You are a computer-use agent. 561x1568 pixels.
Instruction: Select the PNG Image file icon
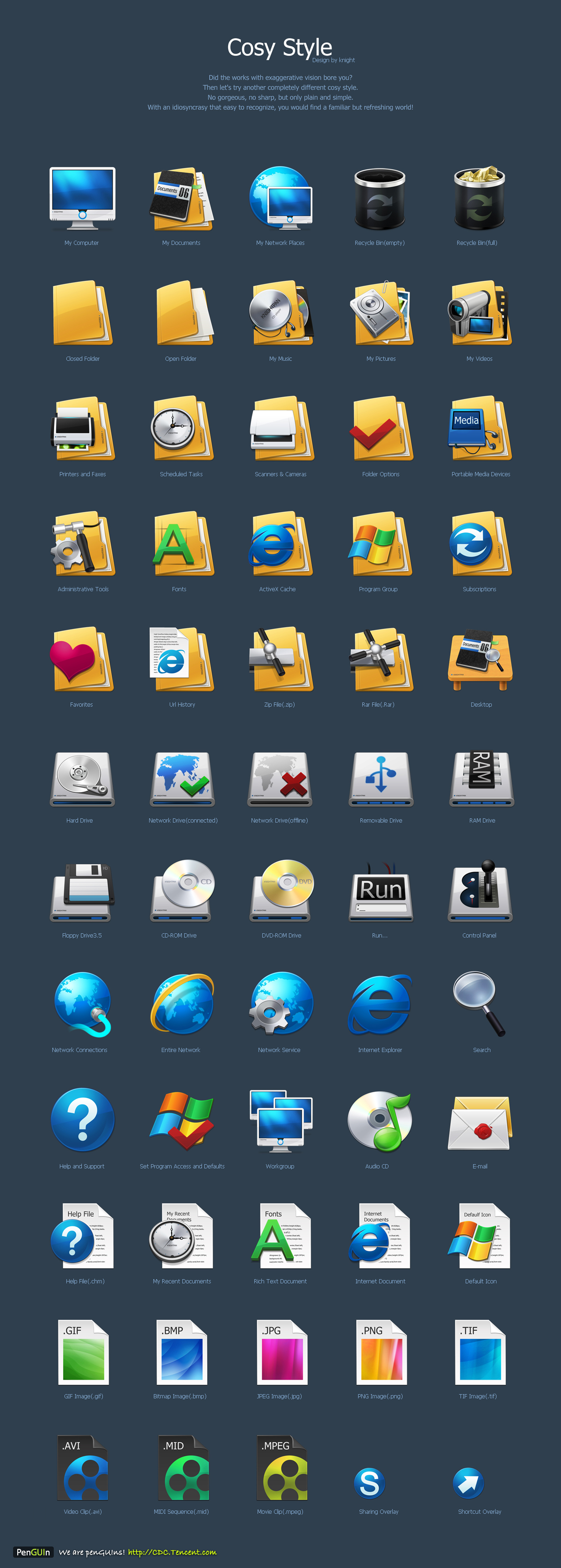(x=381, y=1352)
